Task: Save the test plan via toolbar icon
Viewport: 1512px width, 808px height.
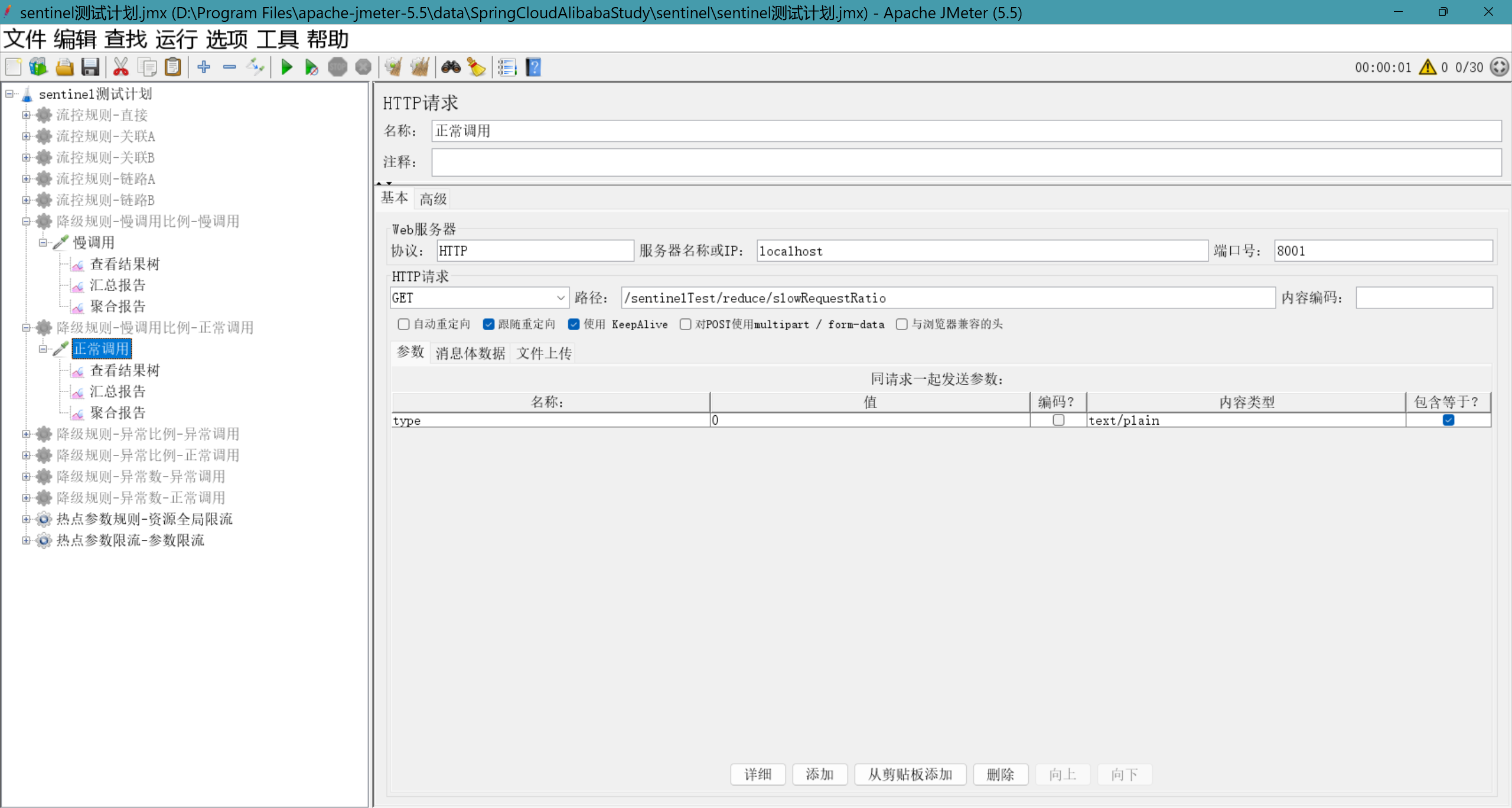Action: pos(90,67)
